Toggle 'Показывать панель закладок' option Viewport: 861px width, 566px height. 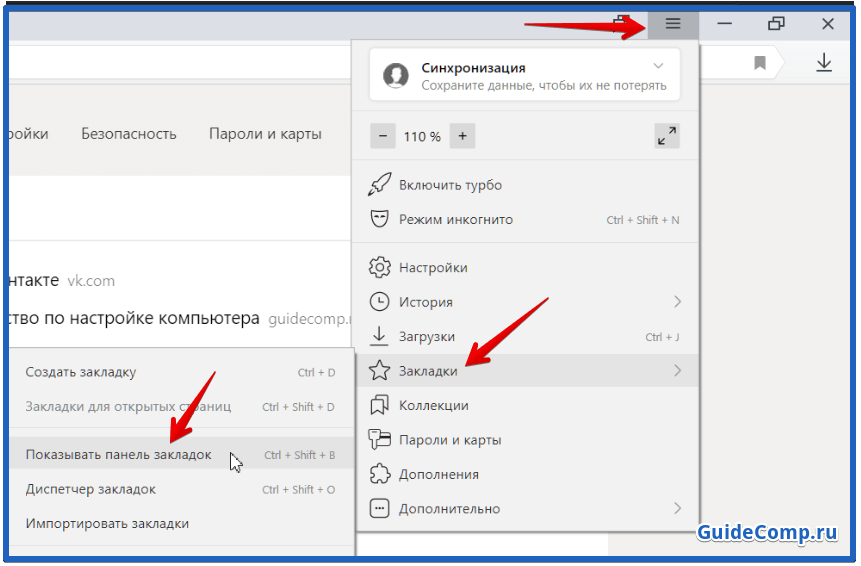point(119,455)
